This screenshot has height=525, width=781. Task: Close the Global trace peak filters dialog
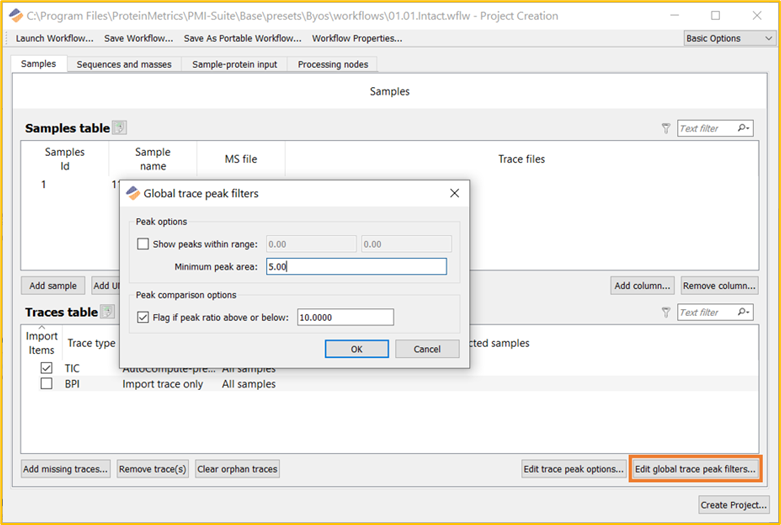454,193
